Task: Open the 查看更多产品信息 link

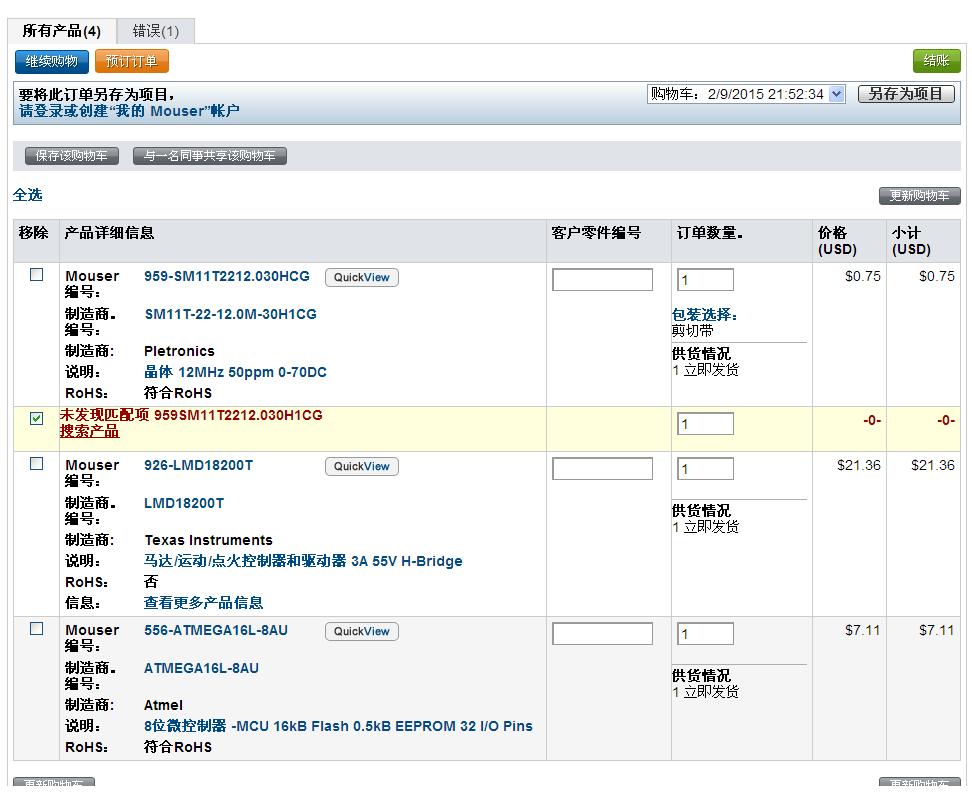Action: click(x=203, y=602)
